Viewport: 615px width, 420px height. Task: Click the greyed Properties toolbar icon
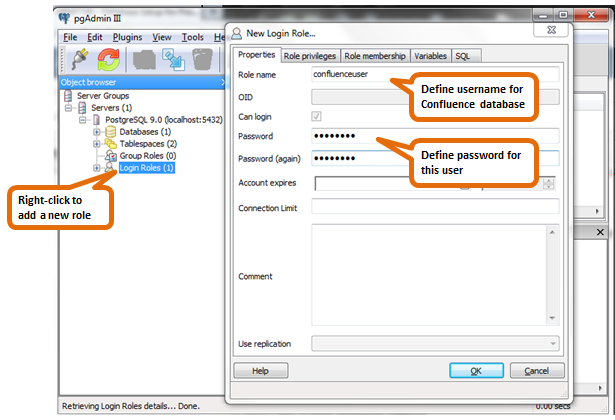[144, 60]
